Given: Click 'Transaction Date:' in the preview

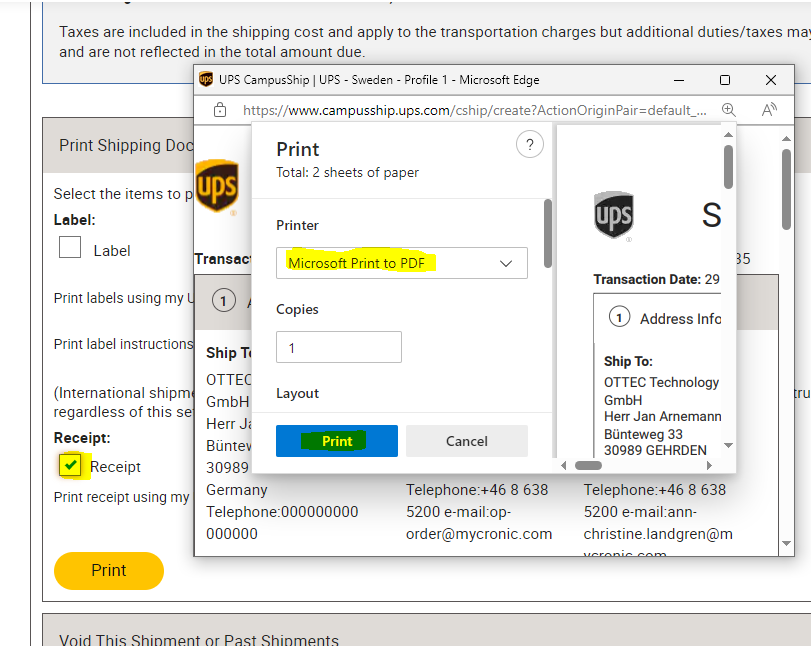Looking at the screenshot, I should pos(647,279).
